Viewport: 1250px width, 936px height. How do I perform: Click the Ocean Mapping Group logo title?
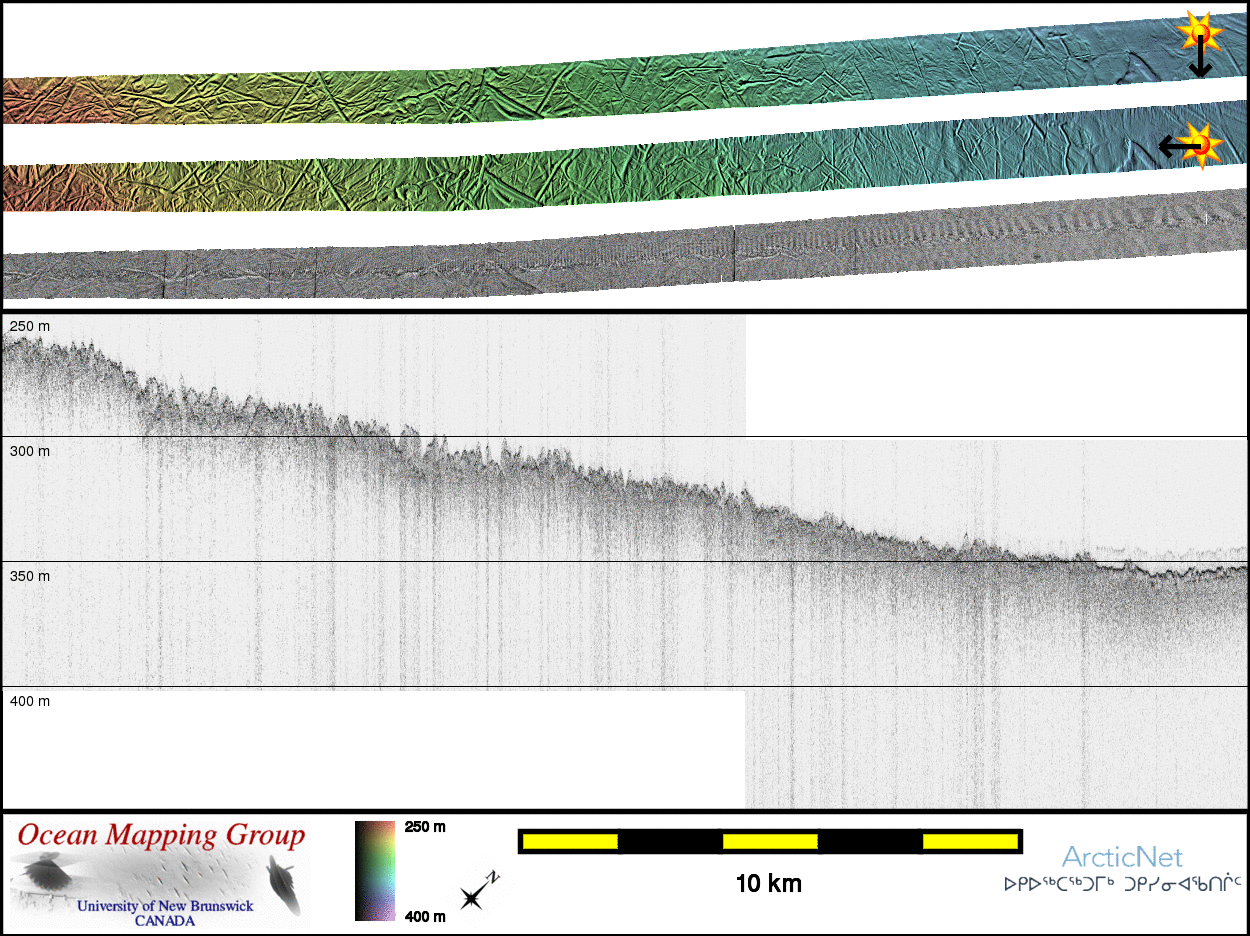(x=161, y=835)
